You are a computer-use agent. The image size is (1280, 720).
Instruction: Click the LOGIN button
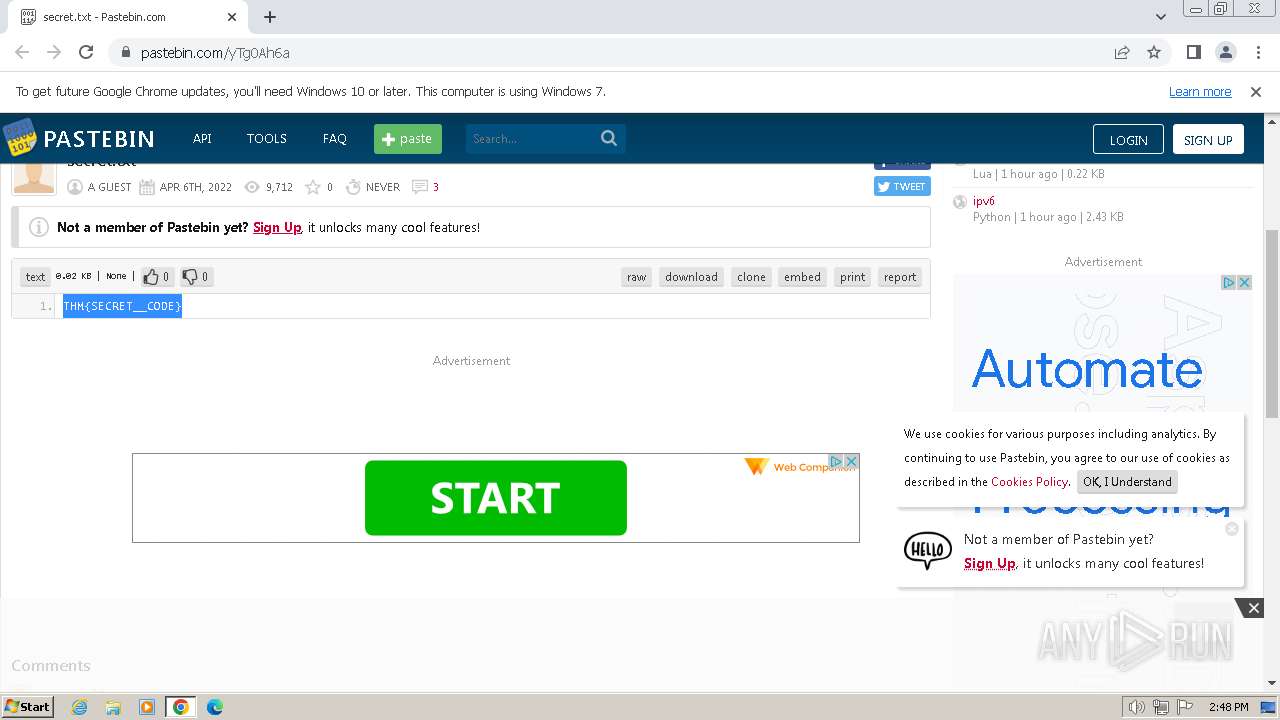tap(1128, 140)
